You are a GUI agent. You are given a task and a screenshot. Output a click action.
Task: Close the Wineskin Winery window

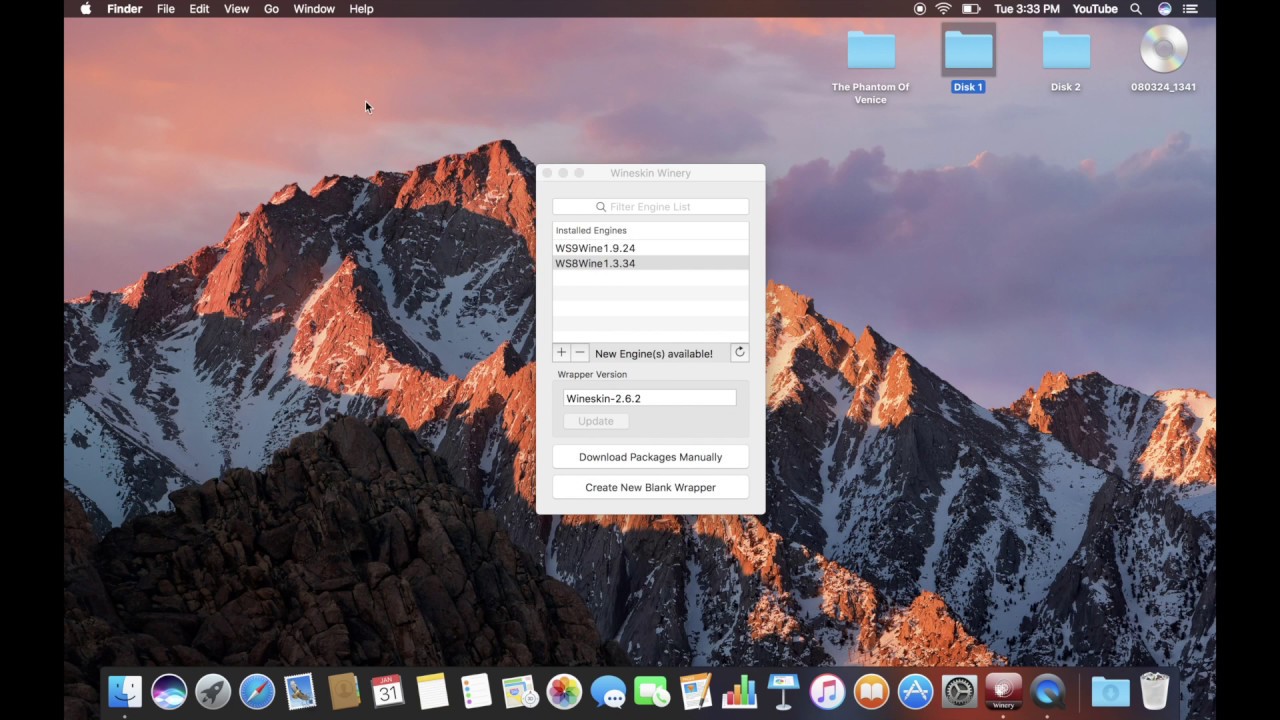[x=547, y=173]
